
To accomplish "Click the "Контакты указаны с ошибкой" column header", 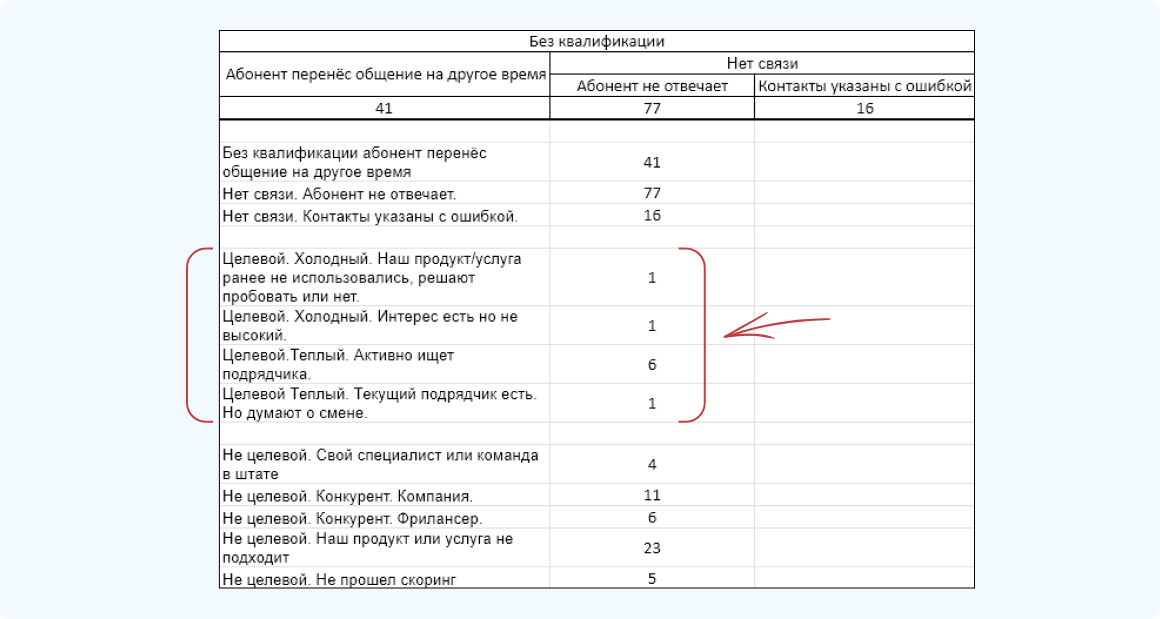I will click(864, 86).
